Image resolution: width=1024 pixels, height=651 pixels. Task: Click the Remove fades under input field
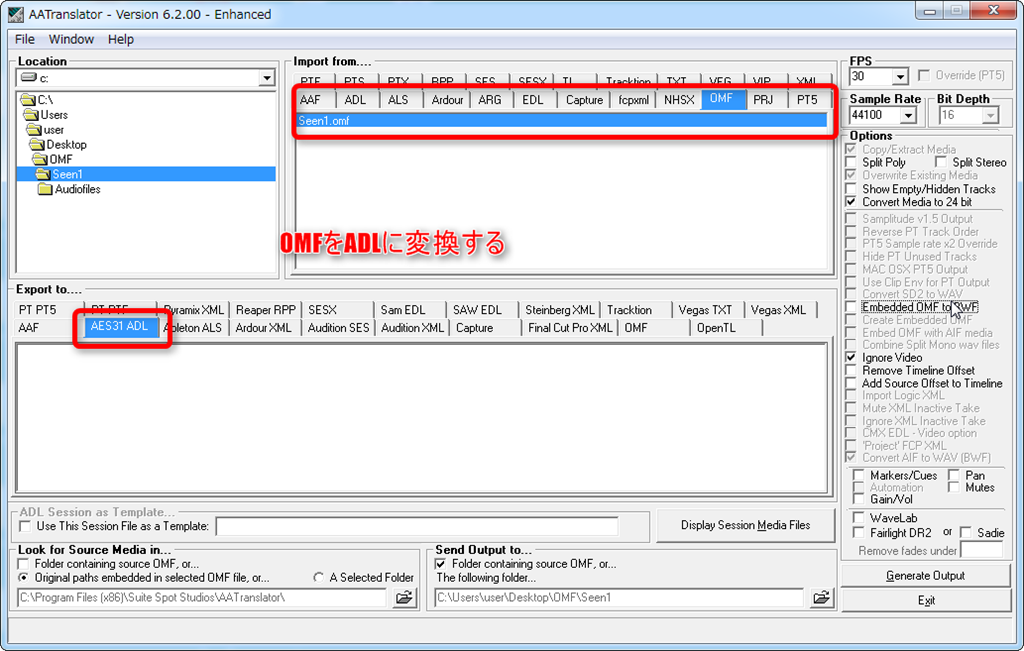click(x=982, y=550)
